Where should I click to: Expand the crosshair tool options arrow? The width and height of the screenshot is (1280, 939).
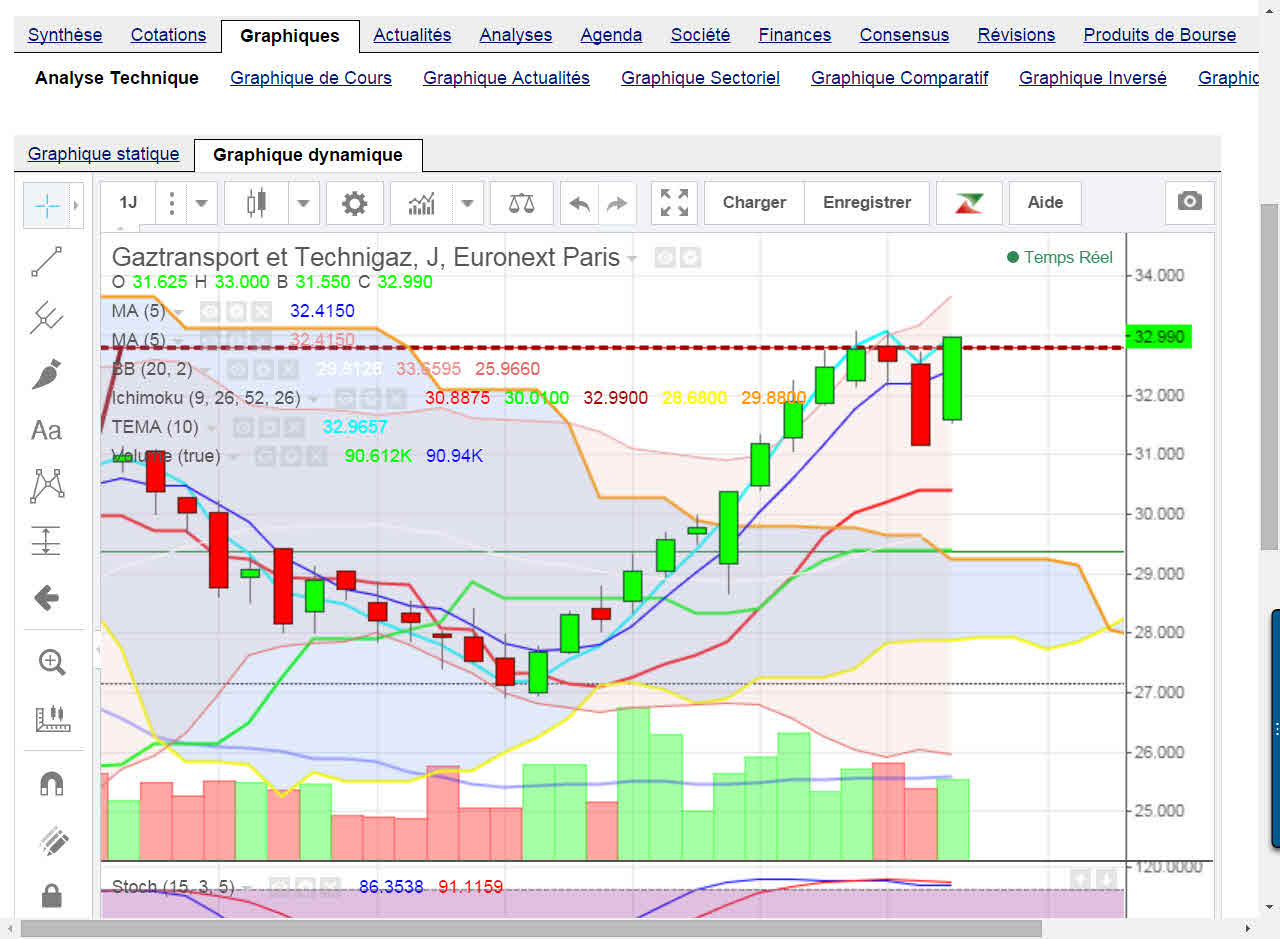[x=76, y=206]
